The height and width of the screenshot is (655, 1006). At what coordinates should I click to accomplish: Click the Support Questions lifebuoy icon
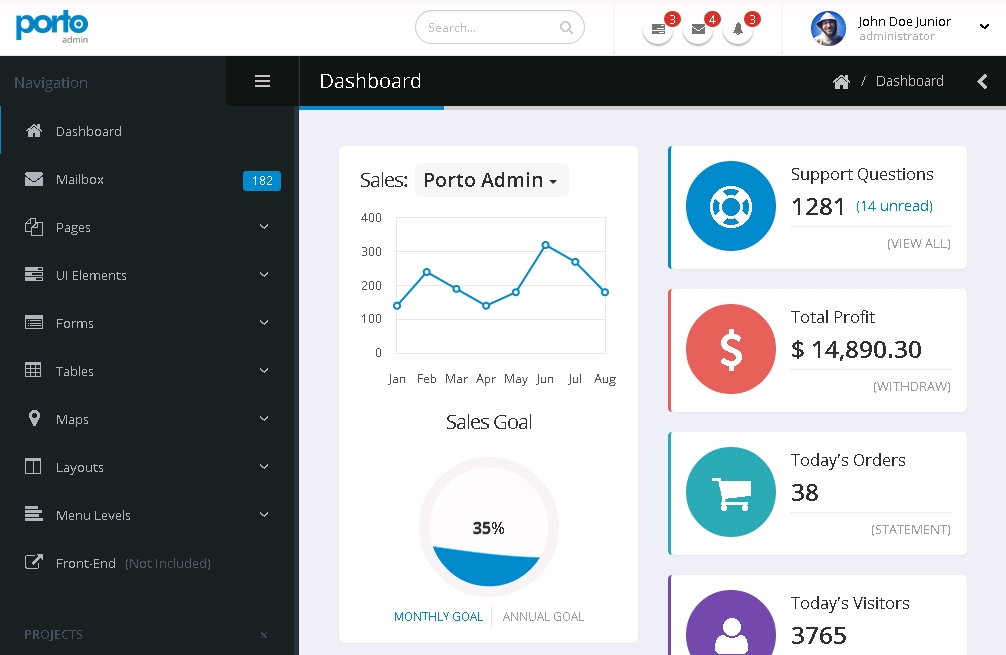[x=730, y=206]
